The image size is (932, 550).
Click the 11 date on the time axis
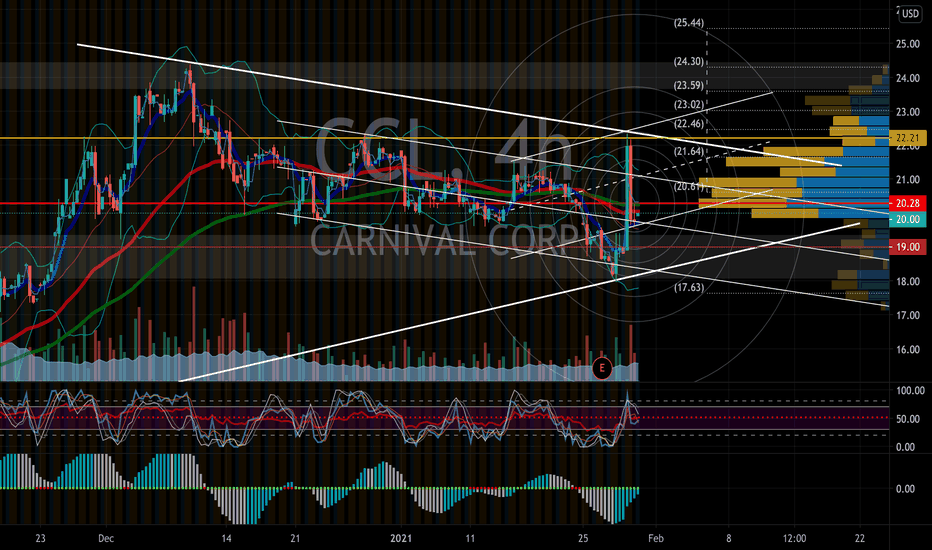(x=470, y=539)
